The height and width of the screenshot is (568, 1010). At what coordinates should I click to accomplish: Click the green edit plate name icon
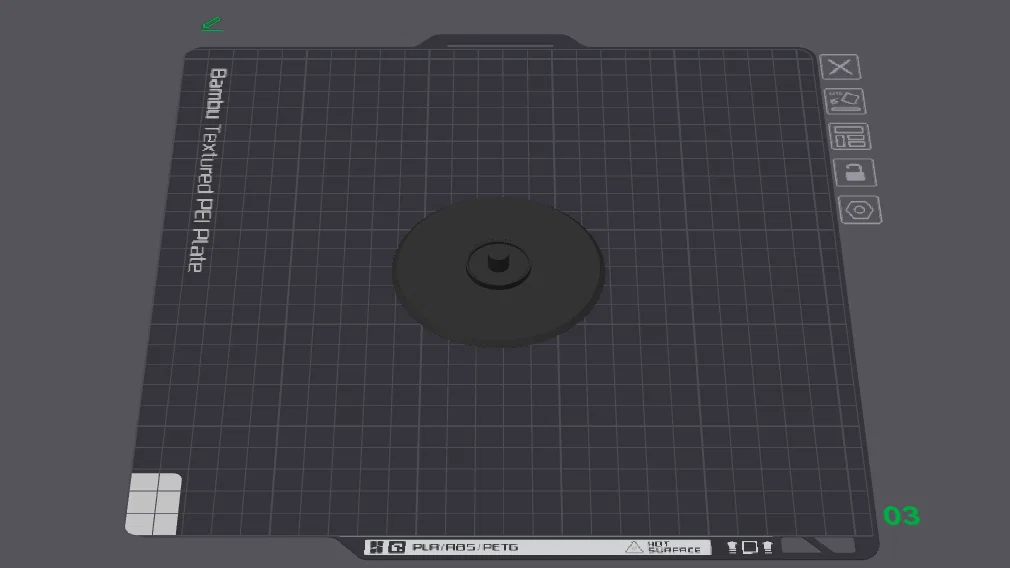tap(212, 24)
